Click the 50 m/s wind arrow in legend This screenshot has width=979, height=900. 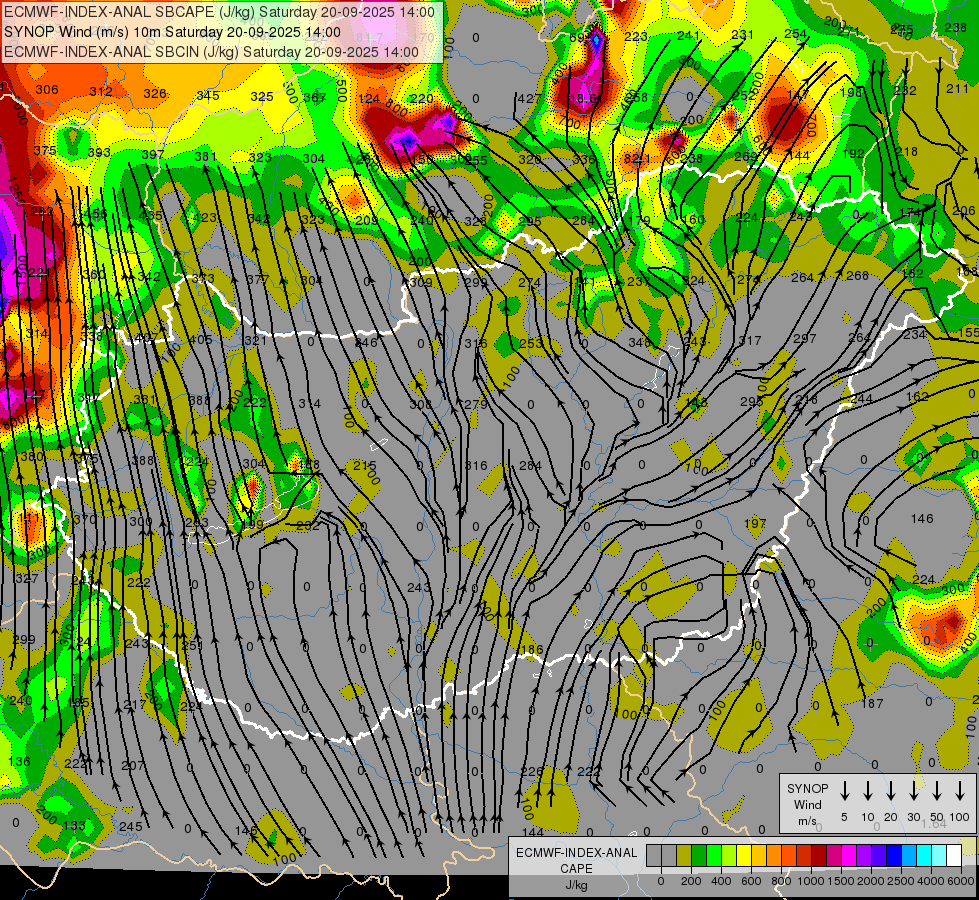tap(937, 791)
